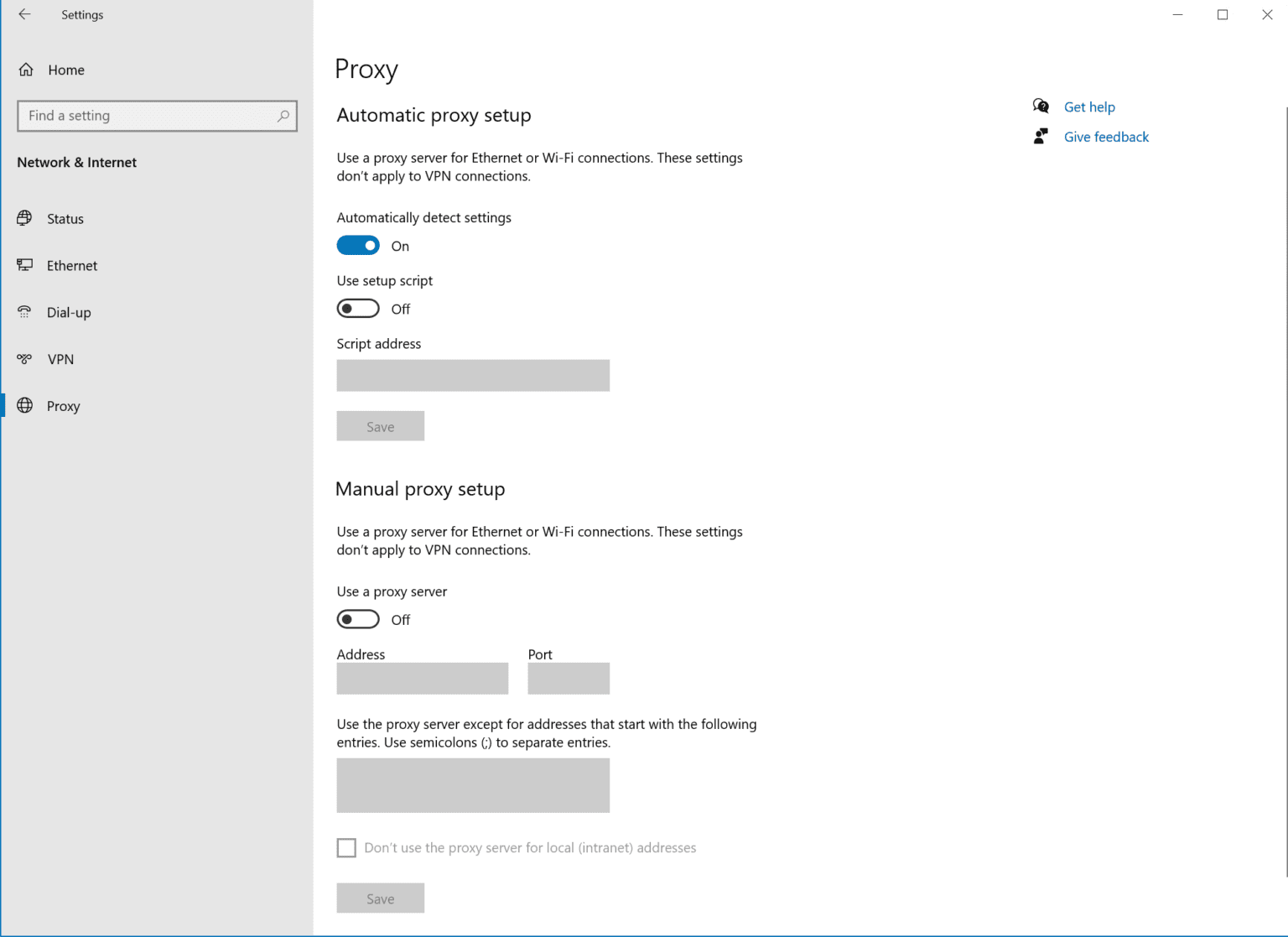Click the Get help speech bubble icon

click(x=1041, y=107)
